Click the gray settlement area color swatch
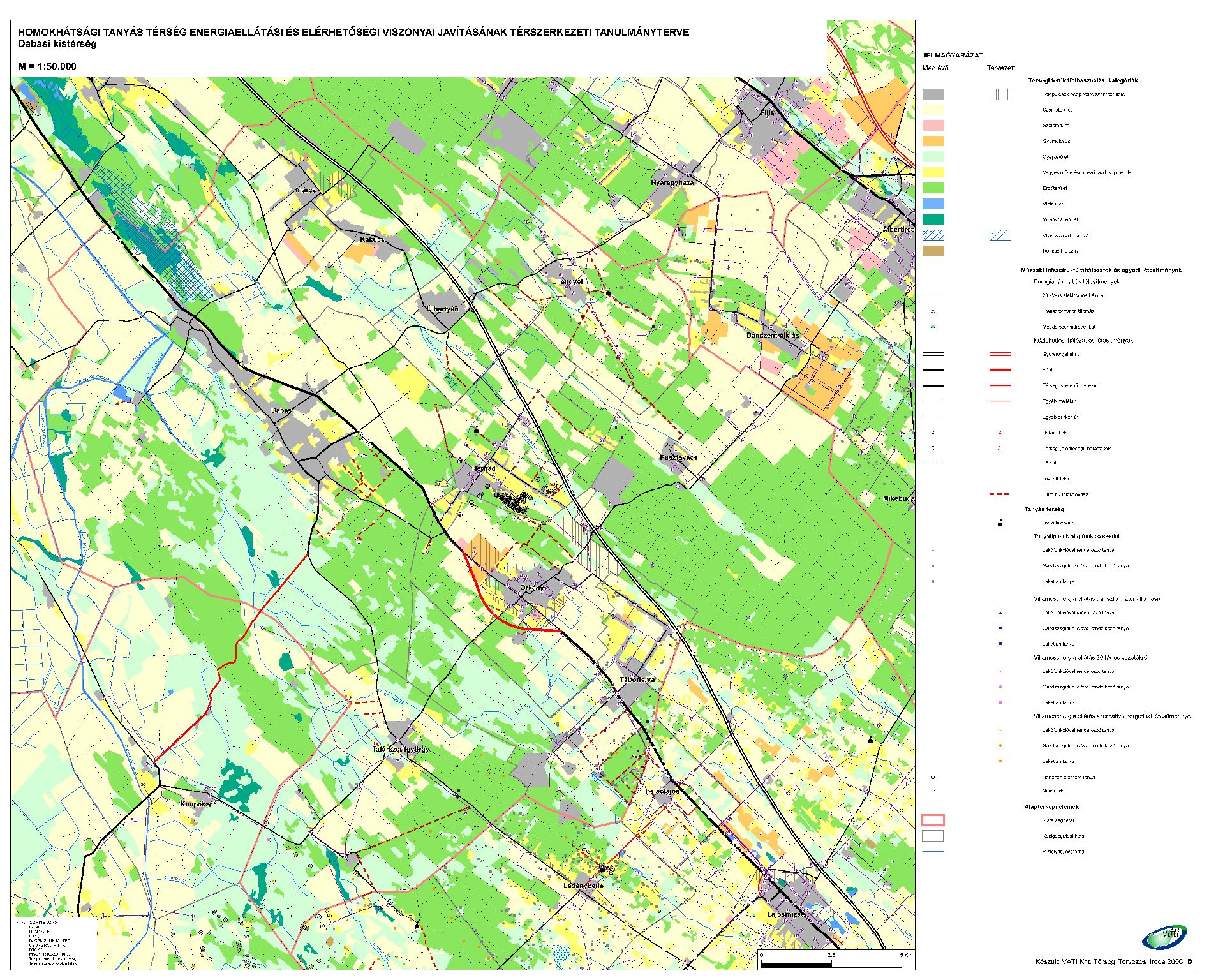The image size is (1232, 980). (933, 94)
